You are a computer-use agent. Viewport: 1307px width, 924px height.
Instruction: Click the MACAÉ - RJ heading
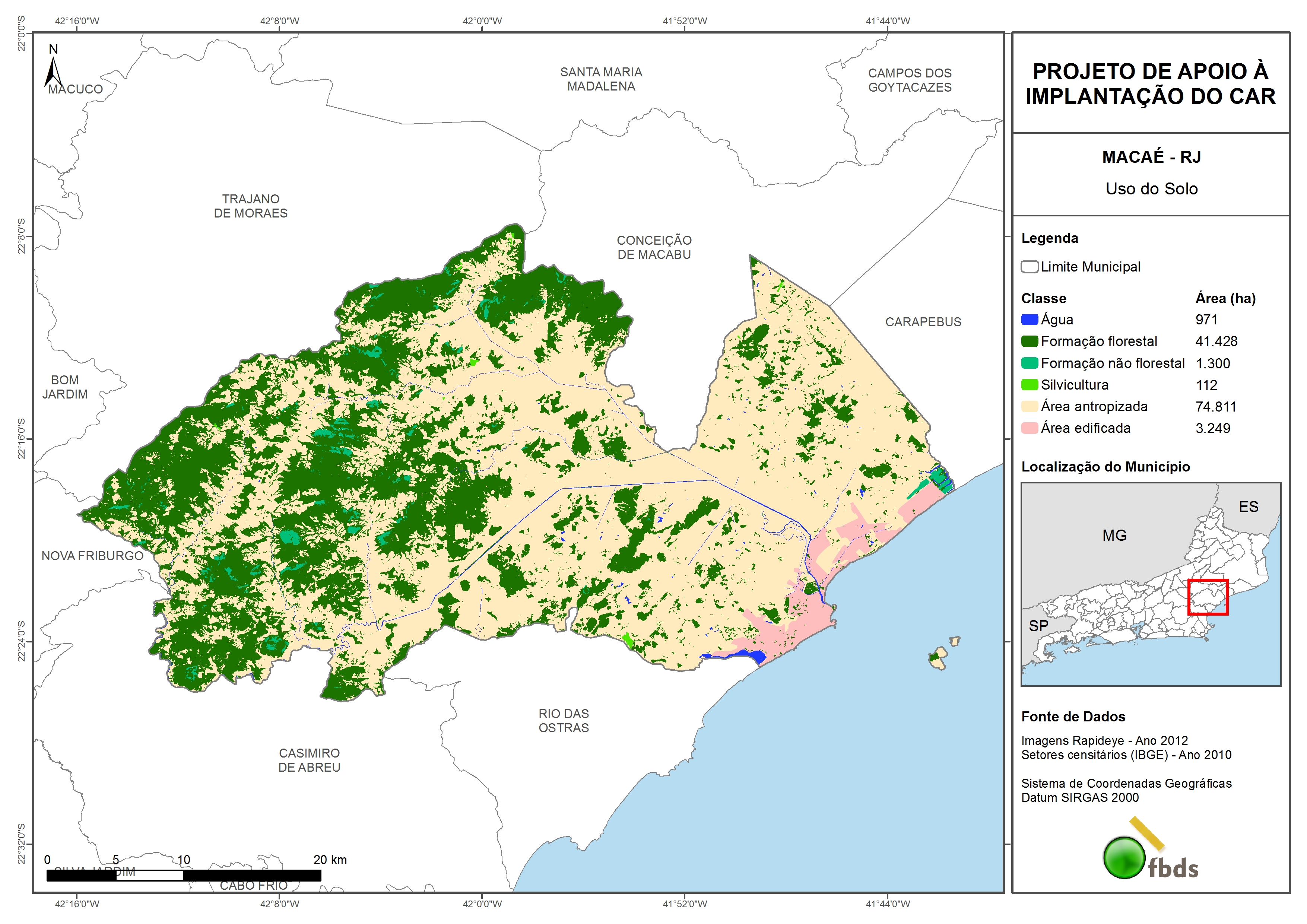1151,157
